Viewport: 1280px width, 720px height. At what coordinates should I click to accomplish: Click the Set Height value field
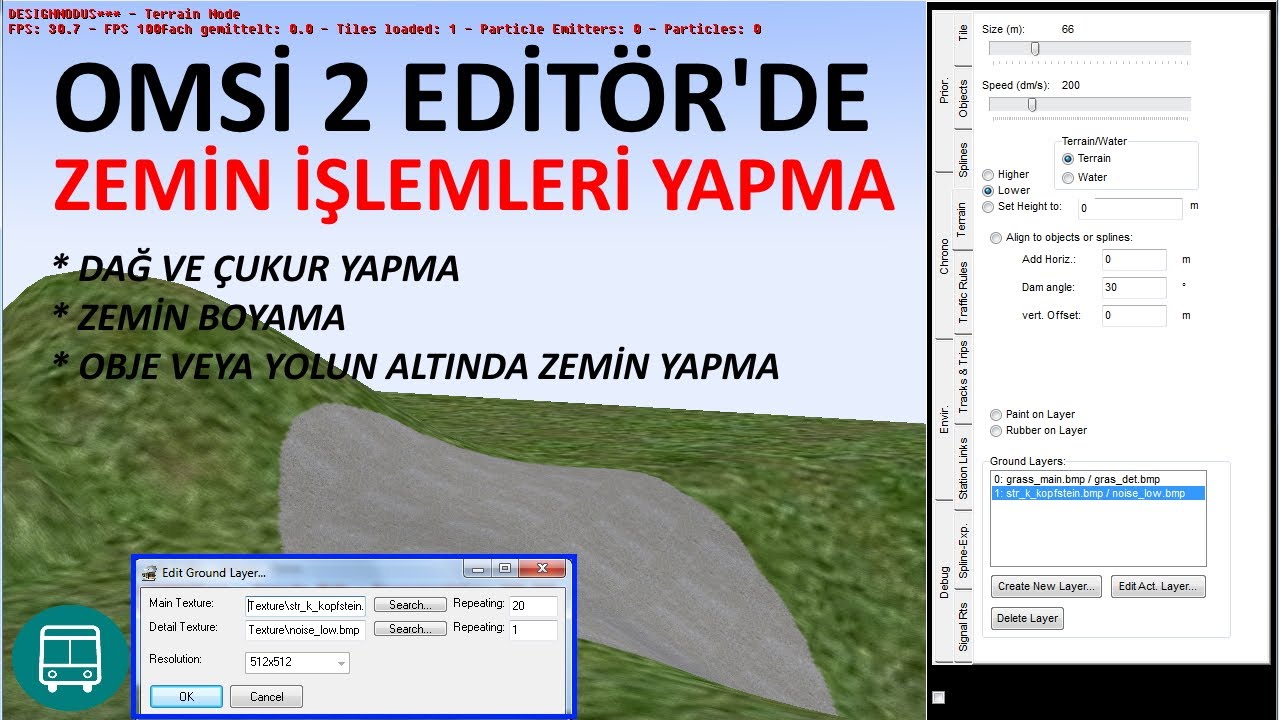coord(1130,209)
